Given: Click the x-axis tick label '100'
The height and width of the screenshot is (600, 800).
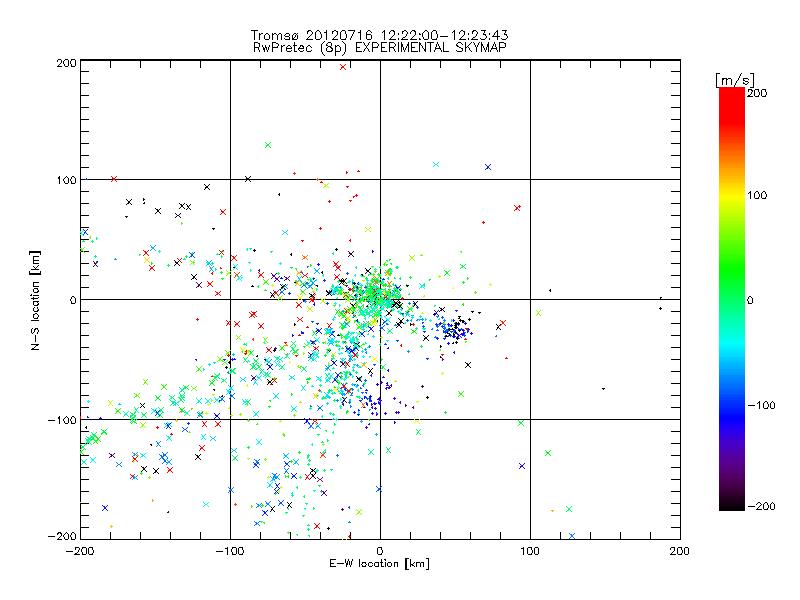Looking at the screenshot, I should pos(530,551).
